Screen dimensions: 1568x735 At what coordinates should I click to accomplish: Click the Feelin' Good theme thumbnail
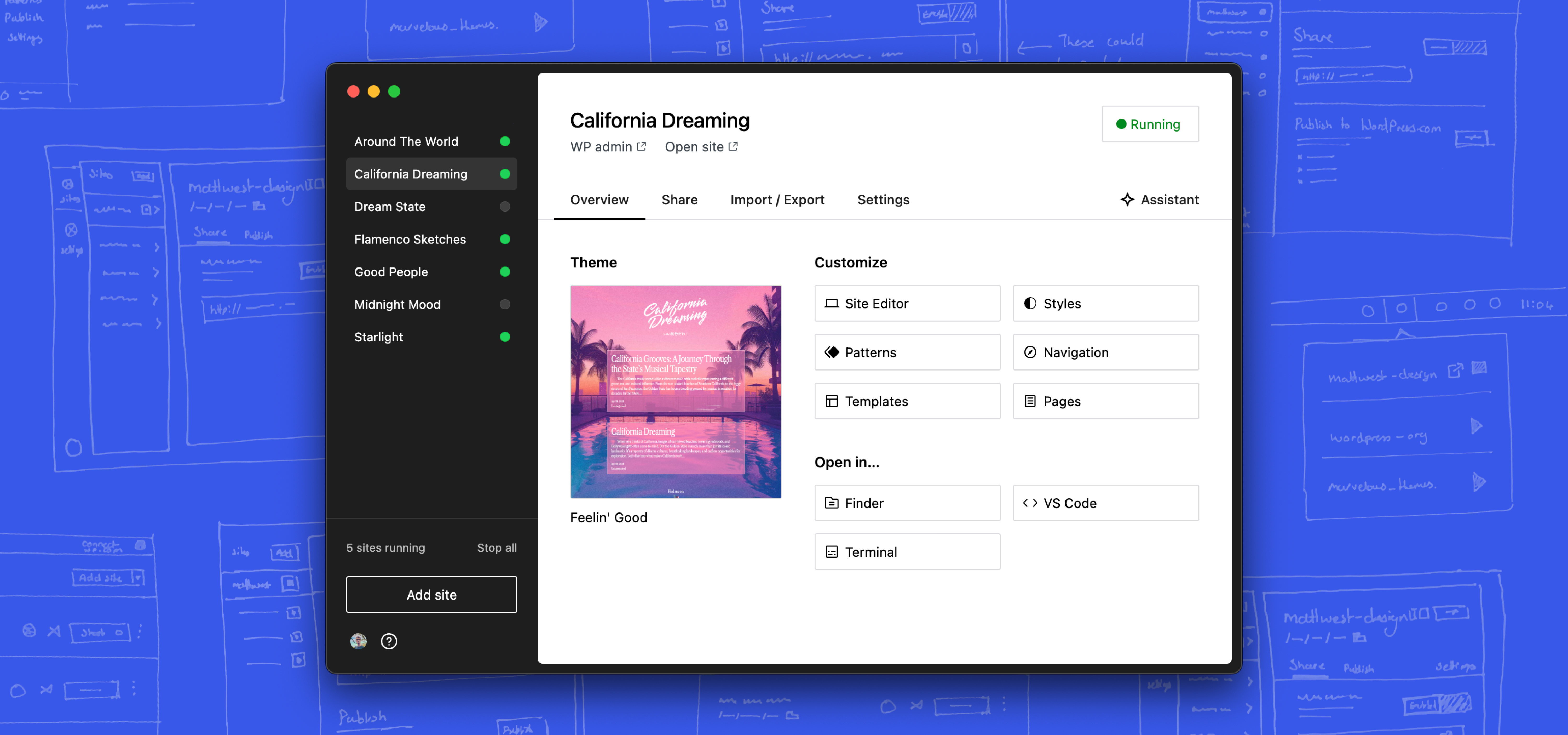(676, 391)
